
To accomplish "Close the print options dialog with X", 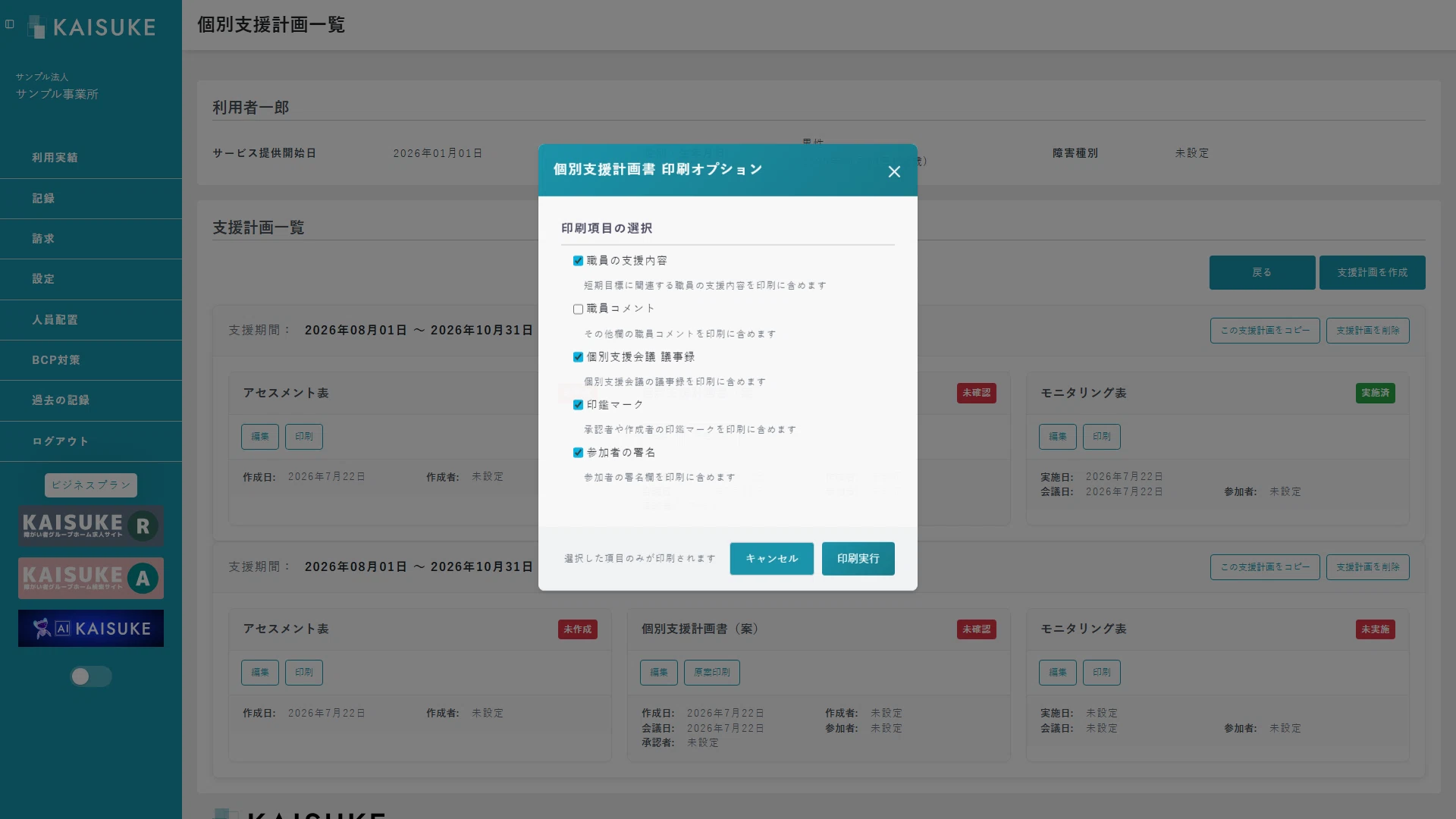I will pyautogui.click(x=894, y=172).
